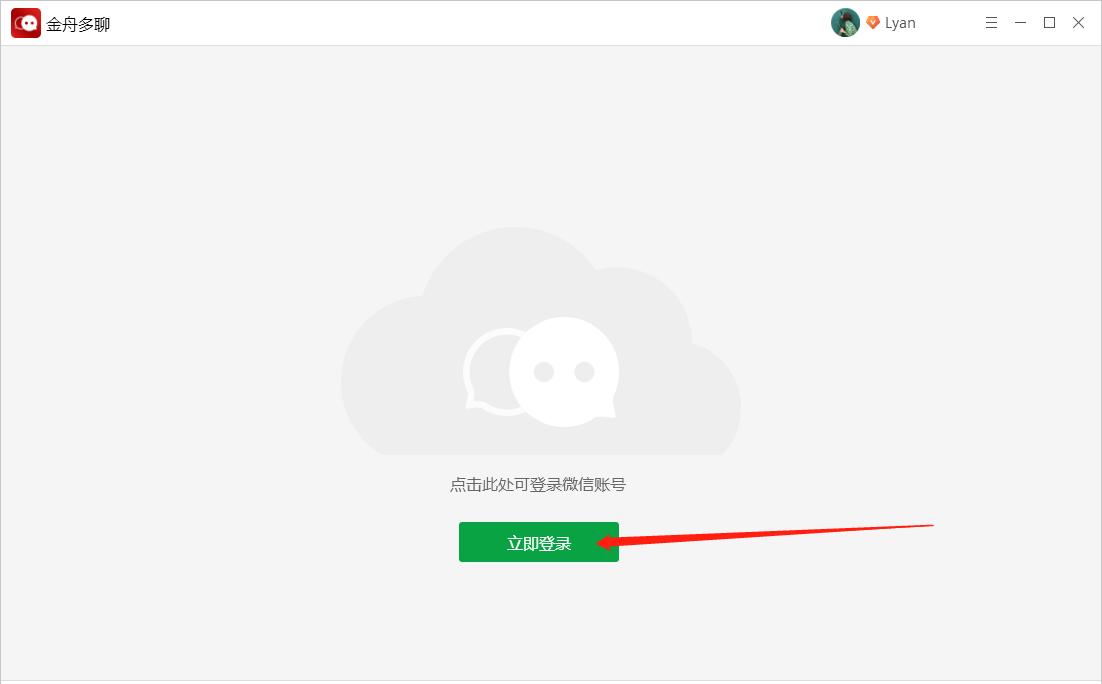Maximize the application window
Image resolution: width=1102 pixels, height=684 pixels.
coord(1049,22)
